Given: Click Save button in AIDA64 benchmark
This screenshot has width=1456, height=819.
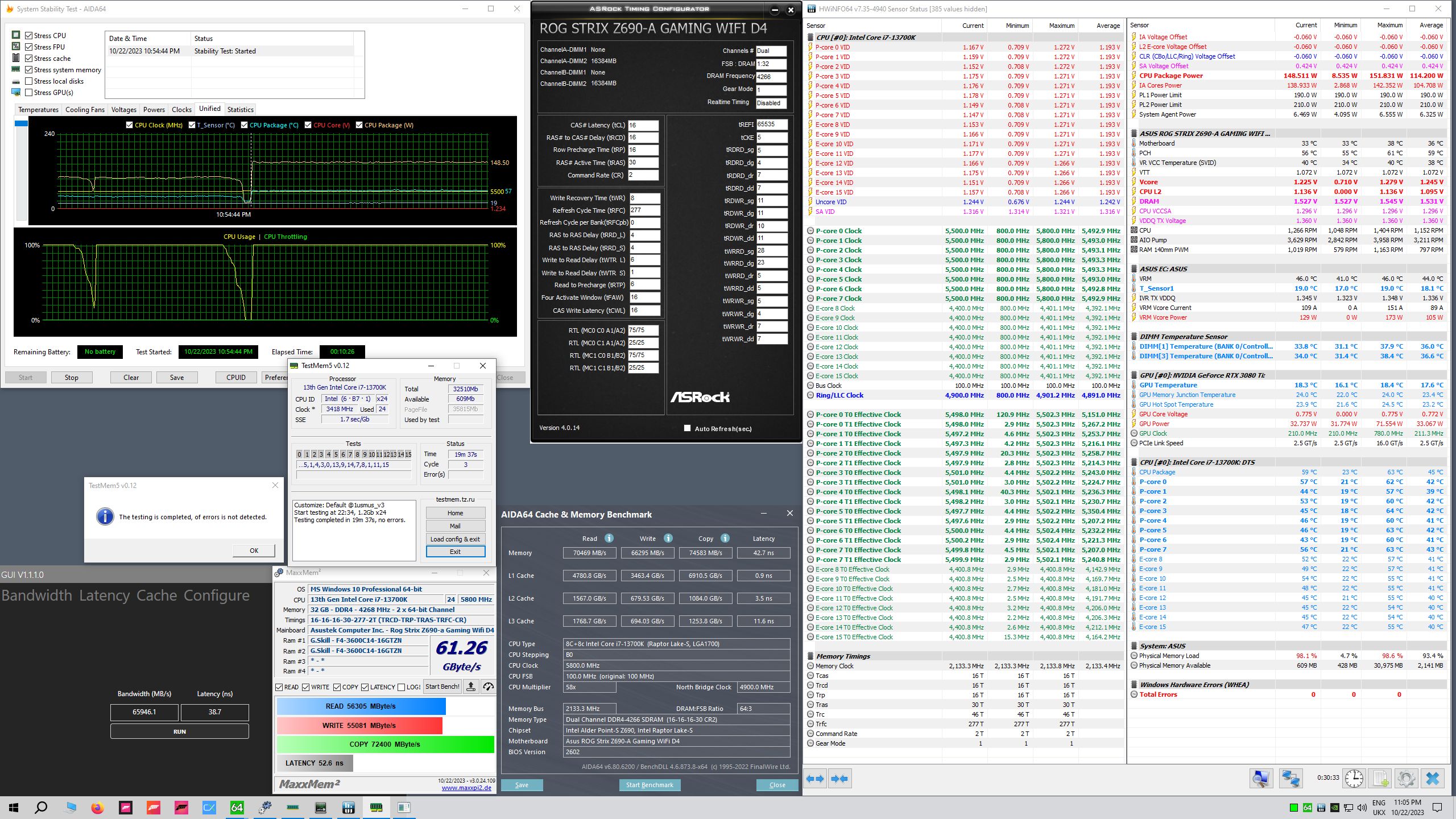Looking at the screenshot, I should [x=522, y=785].
